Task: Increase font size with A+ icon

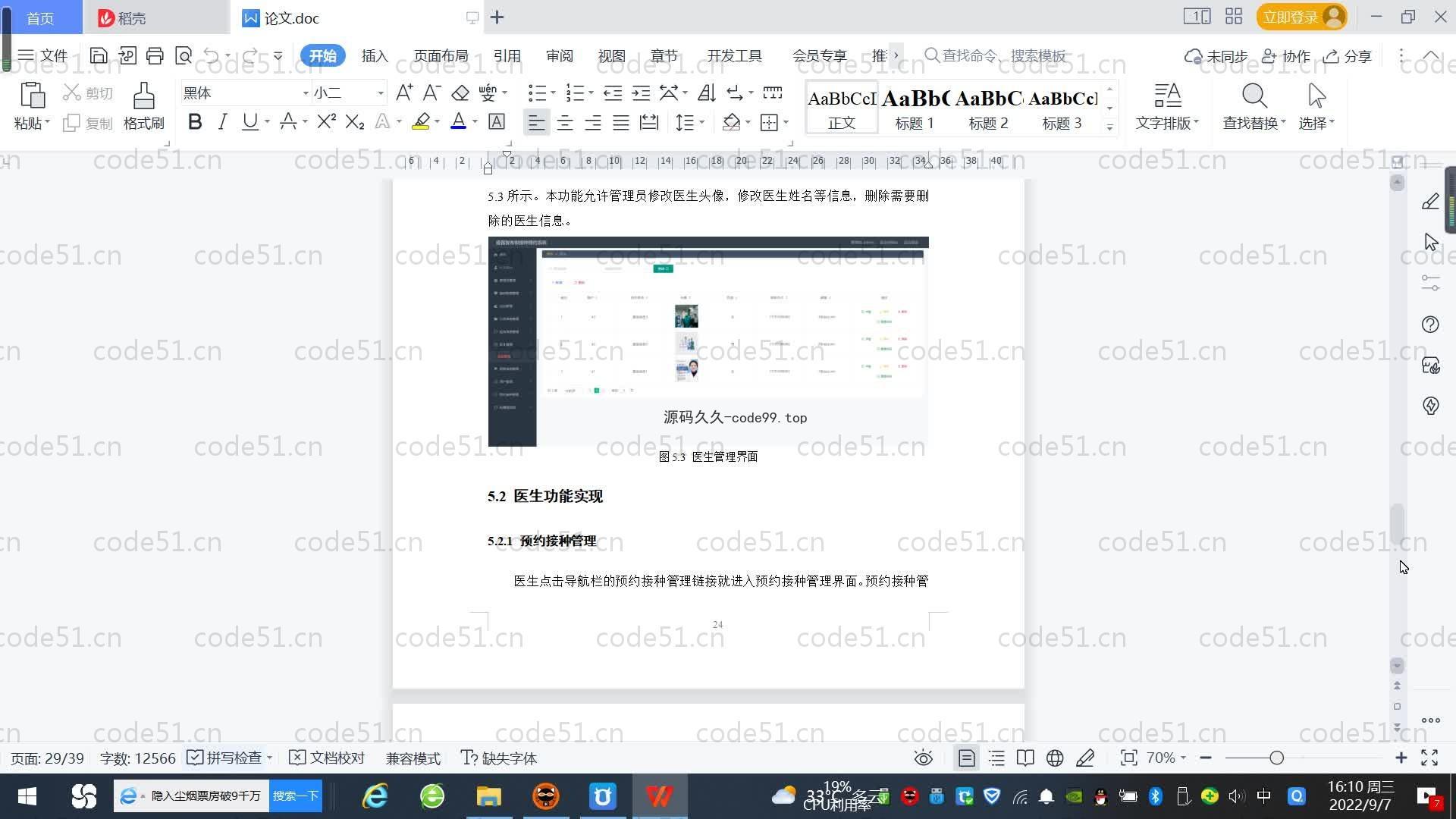Action: click(404, 93)
